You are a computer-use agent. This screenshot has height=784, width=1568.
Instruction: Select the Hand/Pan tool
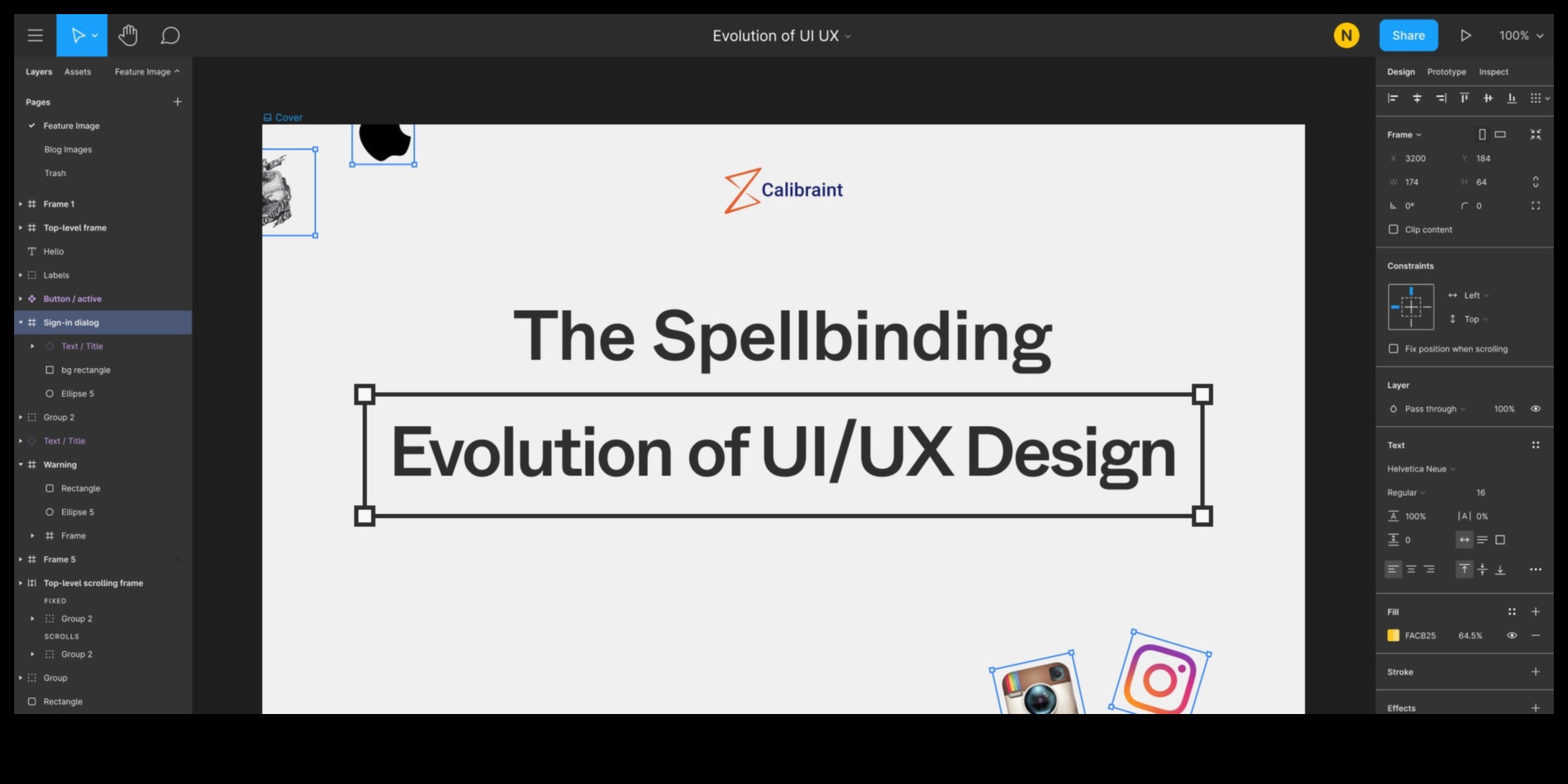click(x=128, y=35)
